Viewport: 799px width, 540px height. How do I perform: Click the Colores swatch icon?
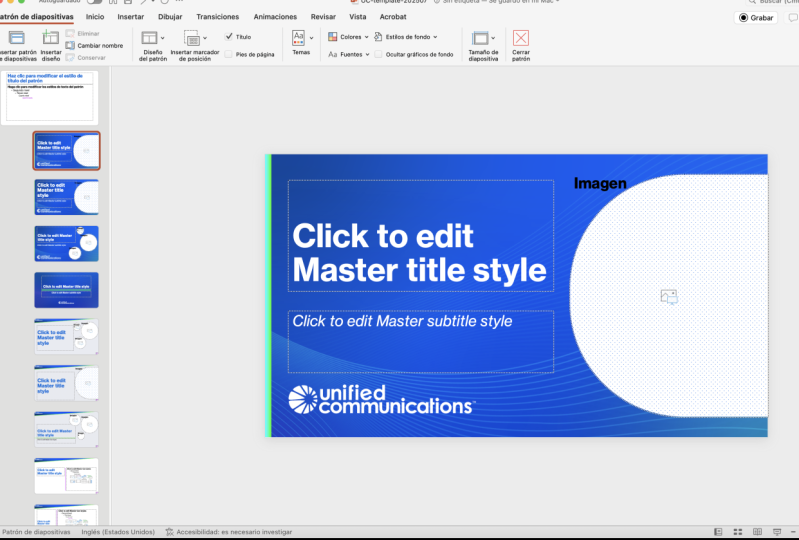[x=333, y=37]
